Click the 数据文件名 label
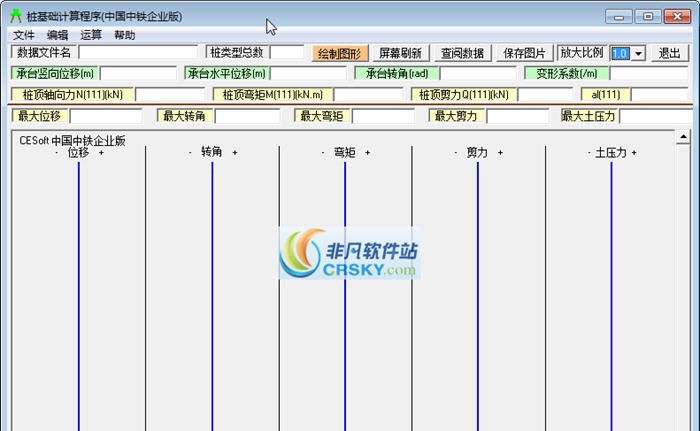The width and height of the screenshot is (700, 431). tap(44, 52)
